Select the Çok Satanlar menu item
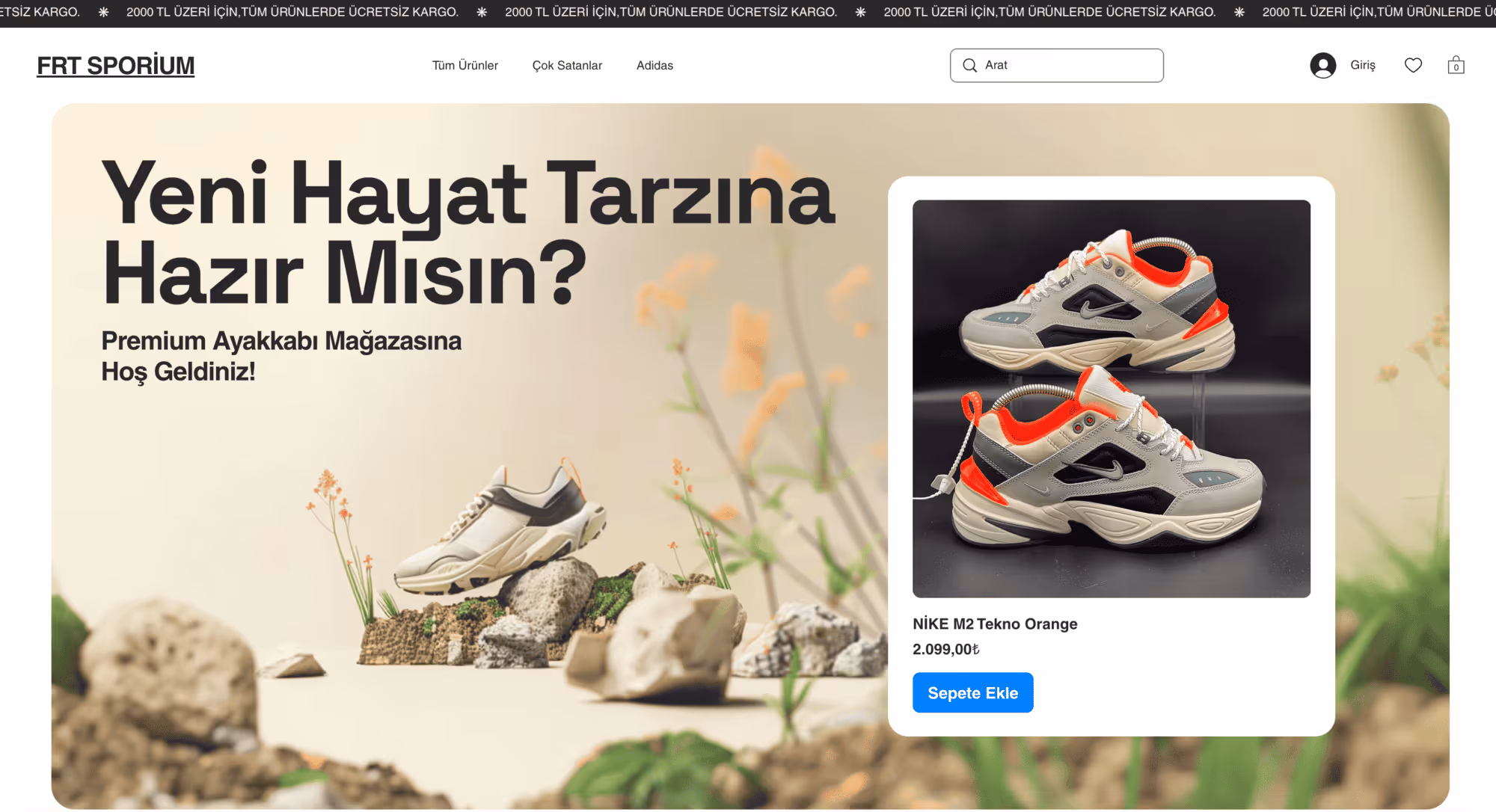The height and width of the screenshot is (812, 1496). tap(567, 65)
